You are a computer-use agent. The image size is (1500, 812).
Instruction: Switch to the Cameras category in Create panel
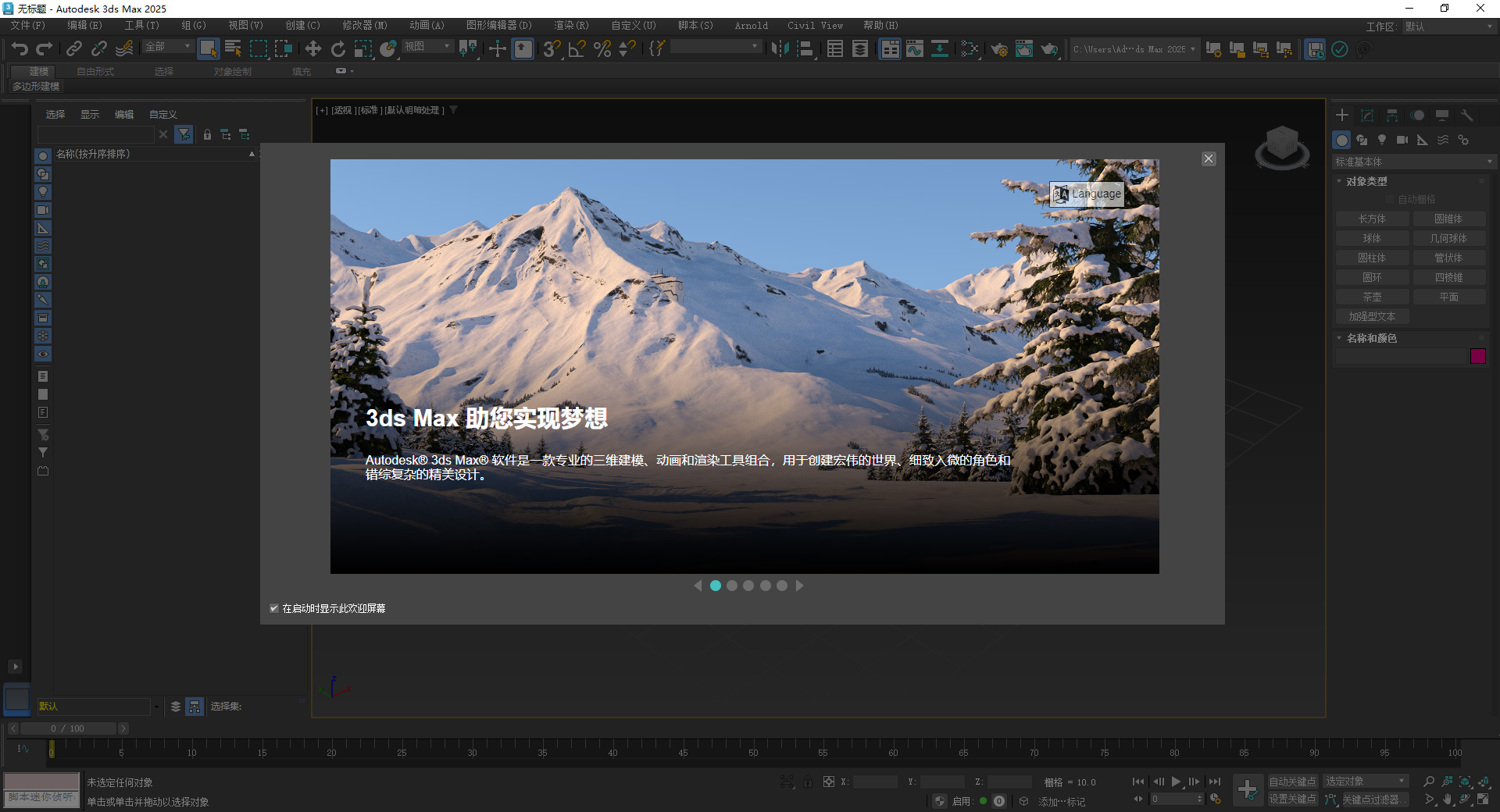(x=1402, y=140)
